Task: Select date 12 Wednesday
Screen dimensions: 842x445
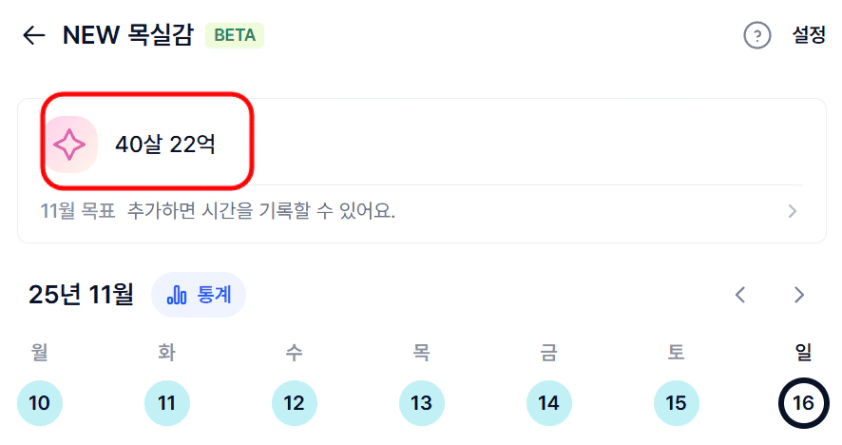Action: 294,403
